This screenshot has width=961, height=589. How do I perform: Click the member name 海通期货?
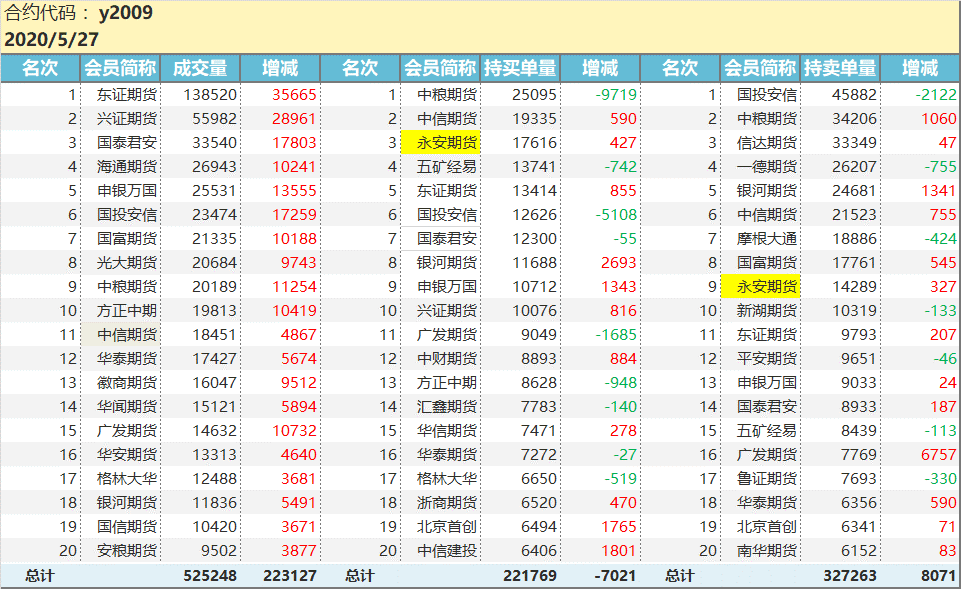pyautogui.click(x=127, y=167)
